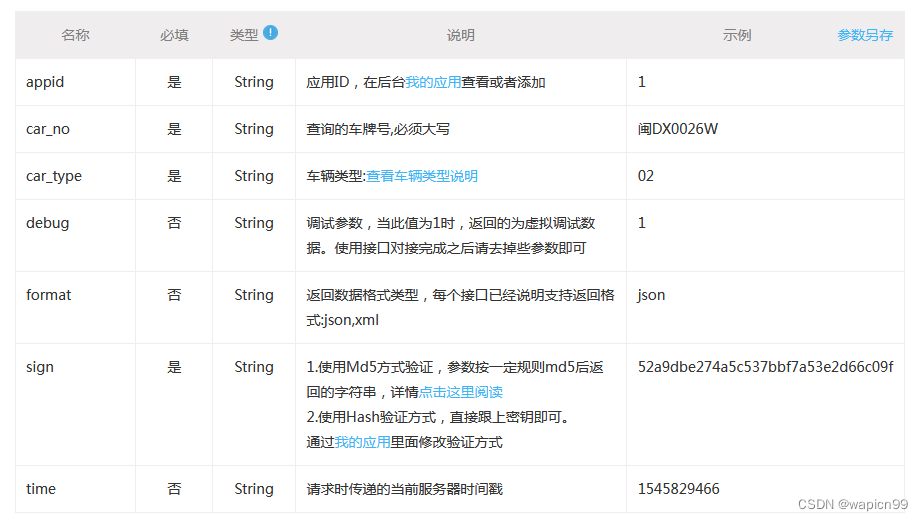Click the 类型 column header
Viewport: 923px width, 521px height.
[x=244, y=35]
